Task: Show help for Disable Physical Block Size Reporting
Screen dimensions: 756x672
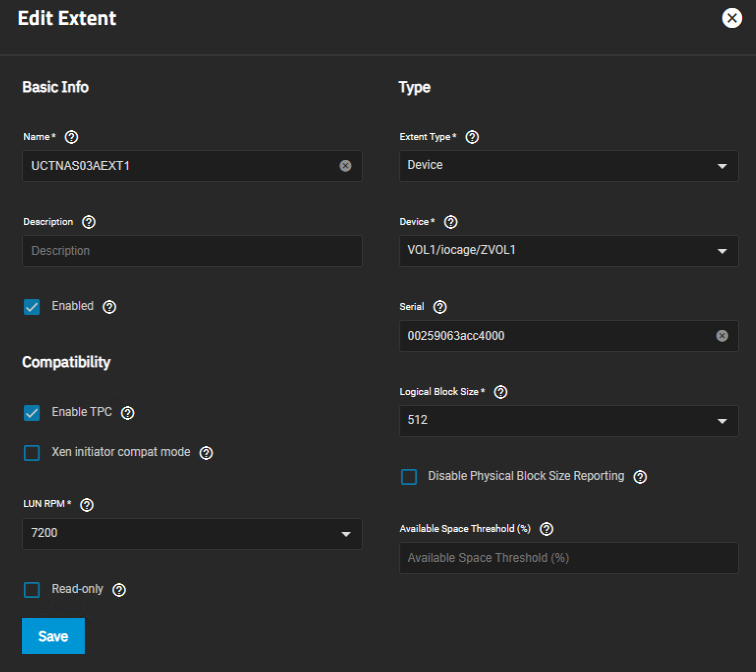Action: point(640,477)
